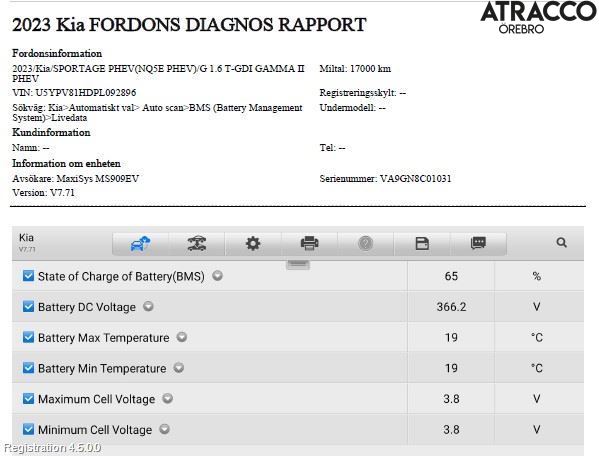
Task: Open dropdown arrow next to Maximum Cell Voltage
Action: pyautogui.click(x=168, y=398)
